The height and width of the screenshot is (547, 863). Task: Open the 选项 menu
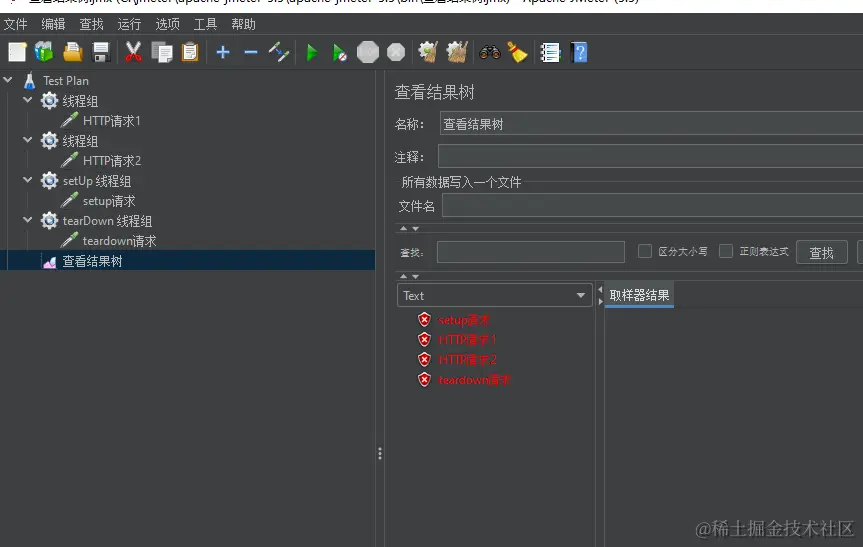(x=167, y=24)
